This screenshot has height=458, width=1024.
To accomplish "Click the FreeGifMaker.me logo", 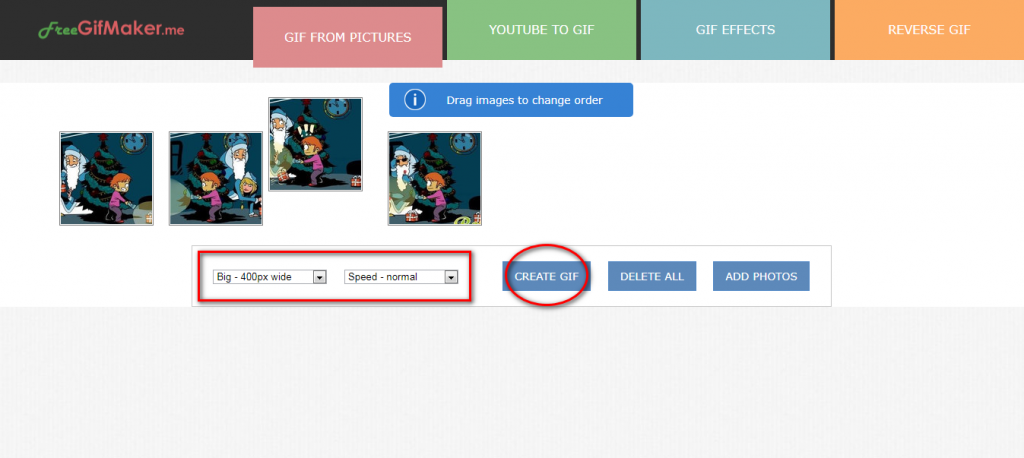I will pyautogui.click(x=111, y=30).
